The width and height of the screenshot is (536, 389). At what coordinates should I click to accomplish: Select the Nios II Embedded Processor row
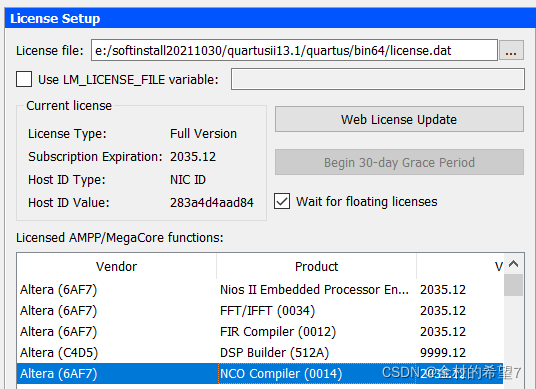260,290
